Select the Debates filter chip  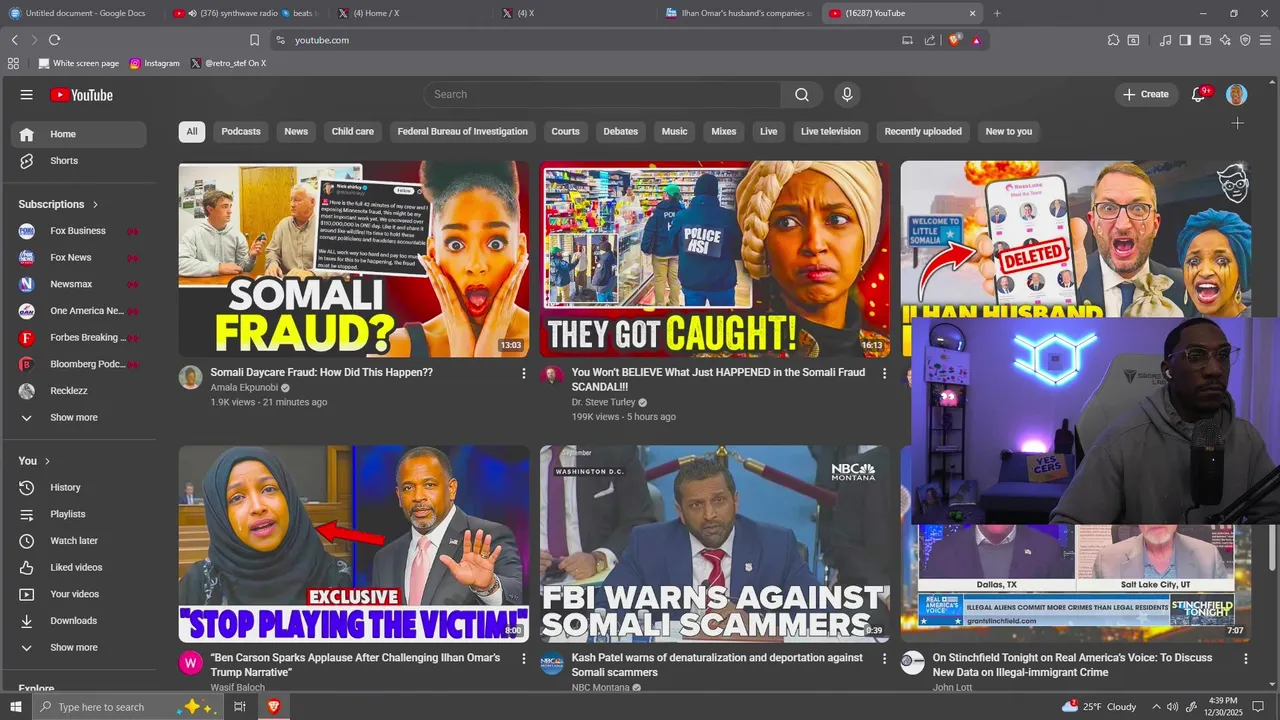(620, 131)
